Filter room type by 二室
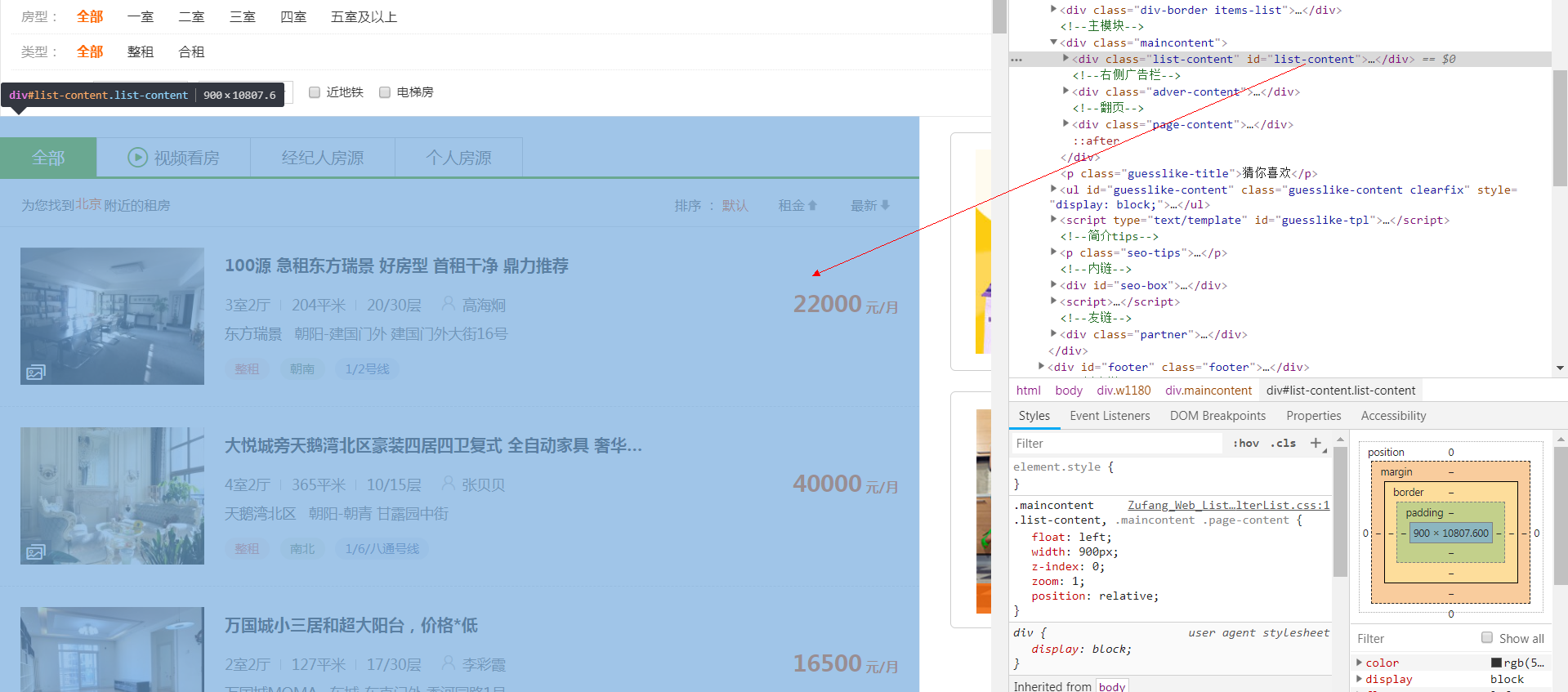1568x692 pixels. pyautogui.click(x=191, y=17)
